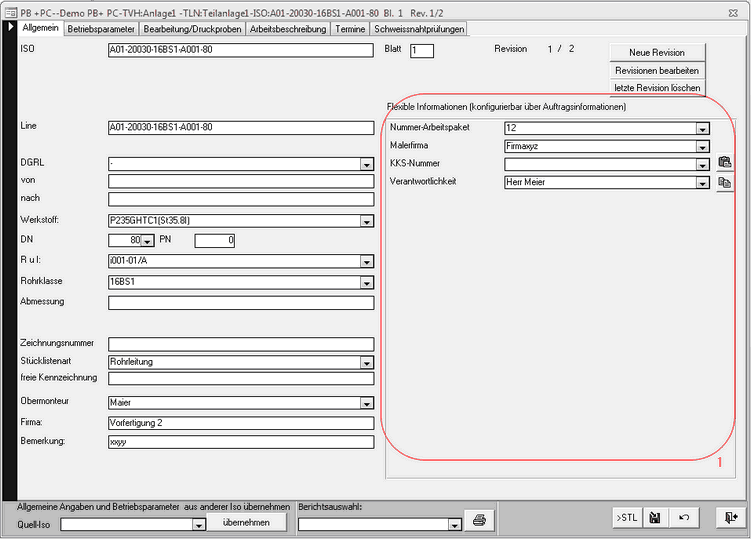
Task: Click the copy icon beside Verantwortlichkeit
Action: pos(724,183)
